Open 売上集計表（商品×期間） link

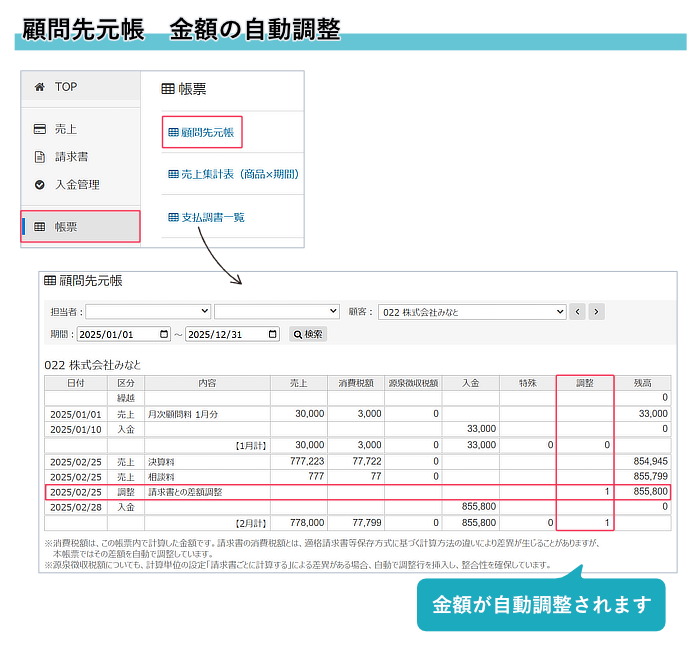234,174
